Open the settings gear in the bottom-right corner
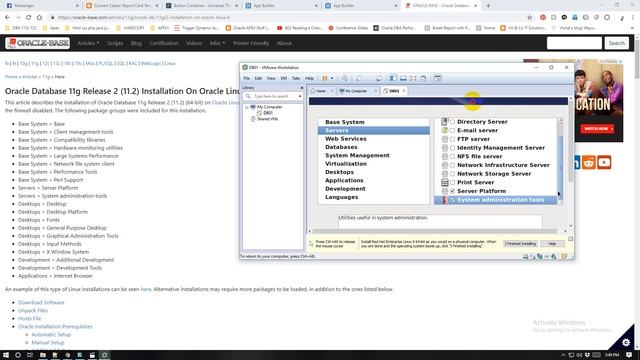The height and width of the screenshot is (360, 640). 626,342
